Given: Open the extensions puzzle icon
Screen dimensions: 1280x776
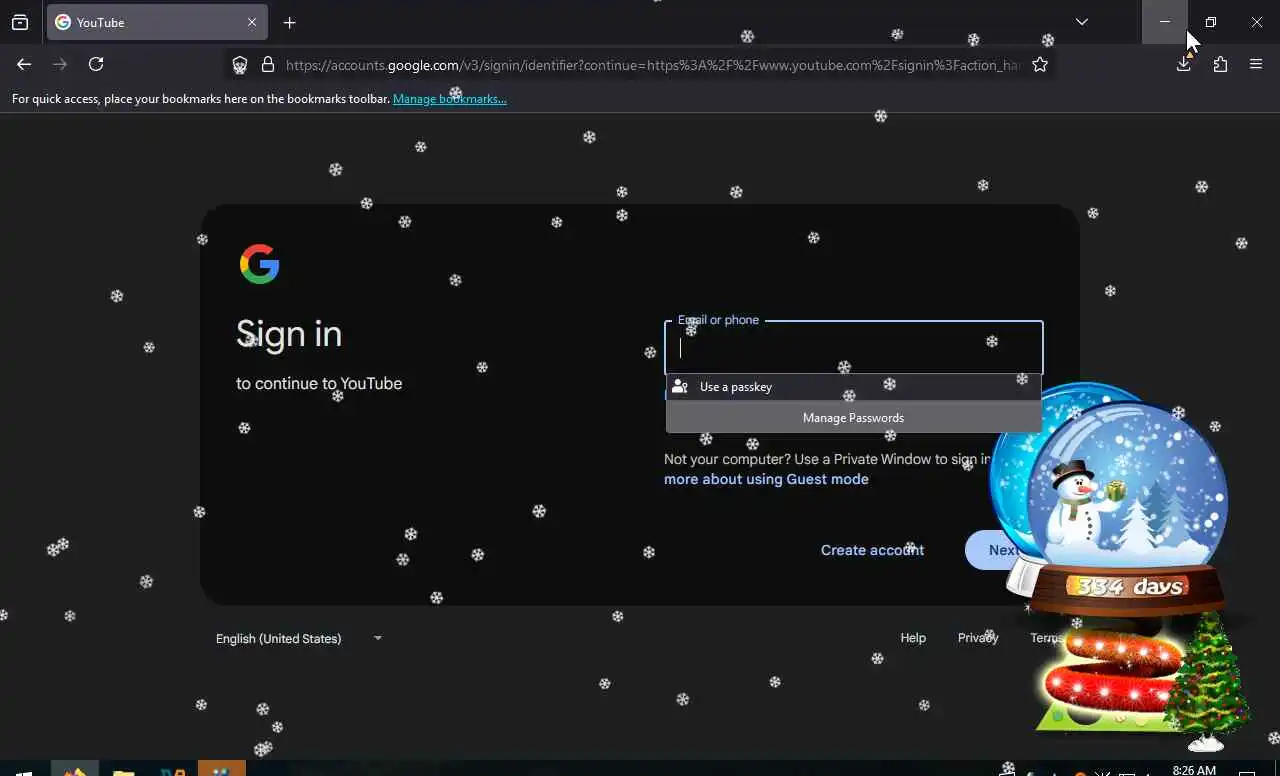Looking at the screenshot, I should [1220, 64].
